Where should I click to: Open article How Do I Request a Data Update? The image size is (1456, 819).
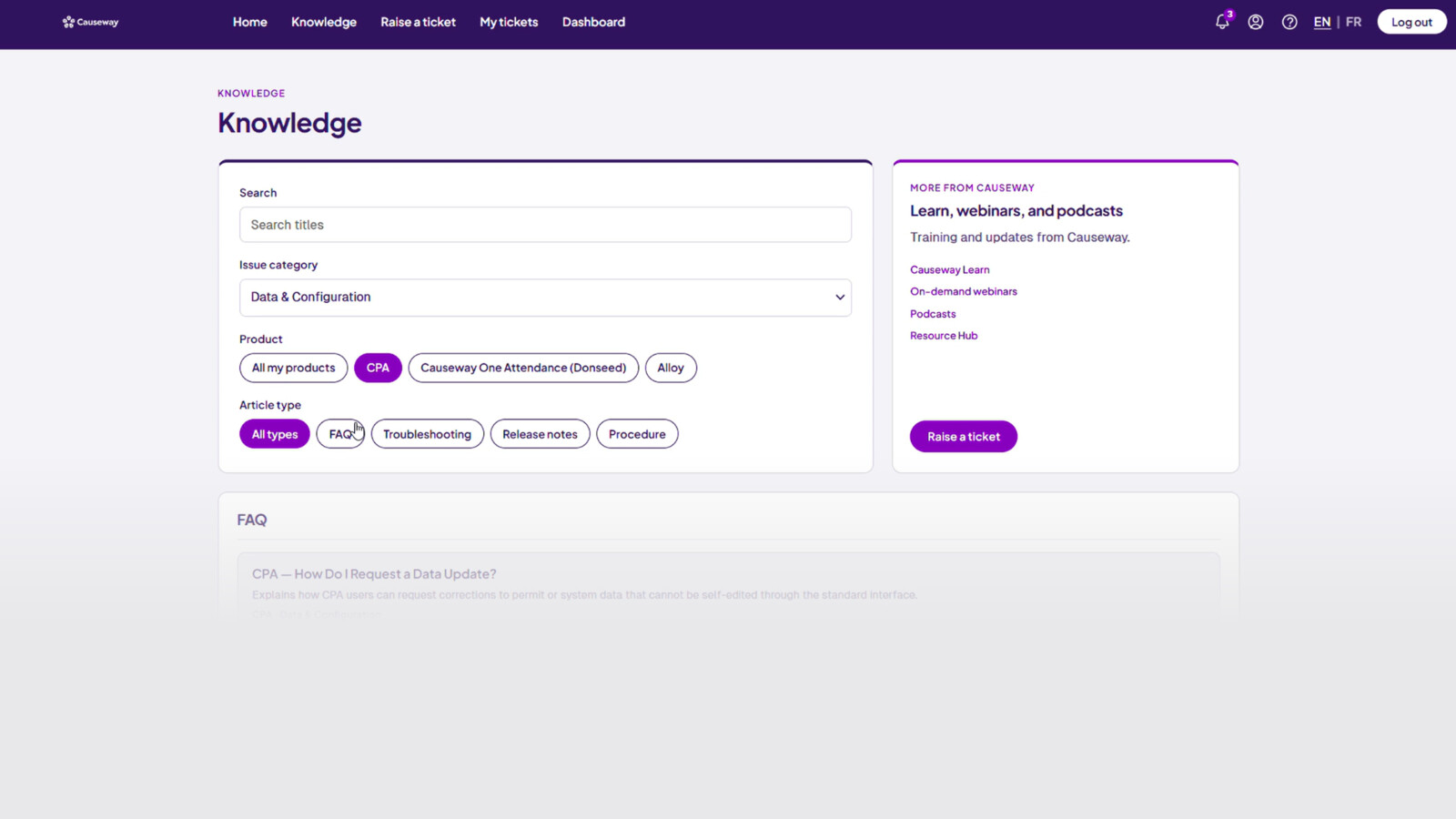[374, 574]
